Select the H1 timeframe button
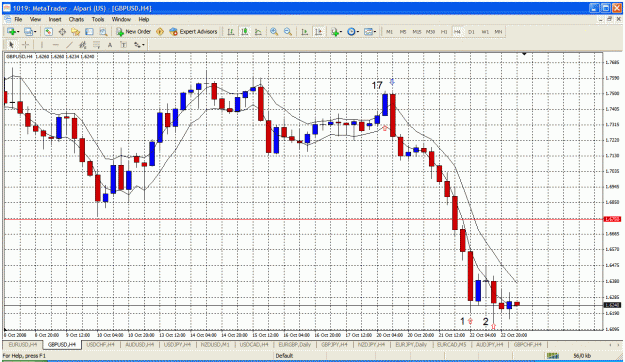The width and height of the screenshot is (625, 362). point(444,31)
